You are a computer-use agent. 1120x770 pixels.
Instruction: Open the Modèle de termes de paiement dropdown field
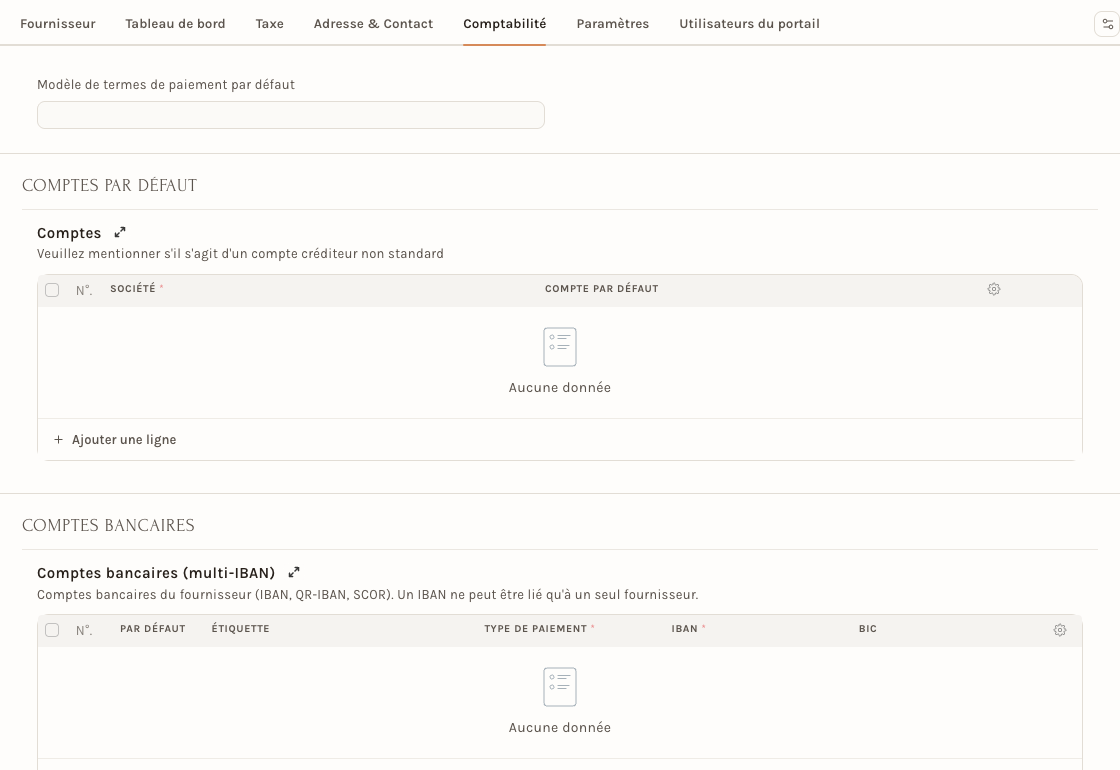coord(291,115)
